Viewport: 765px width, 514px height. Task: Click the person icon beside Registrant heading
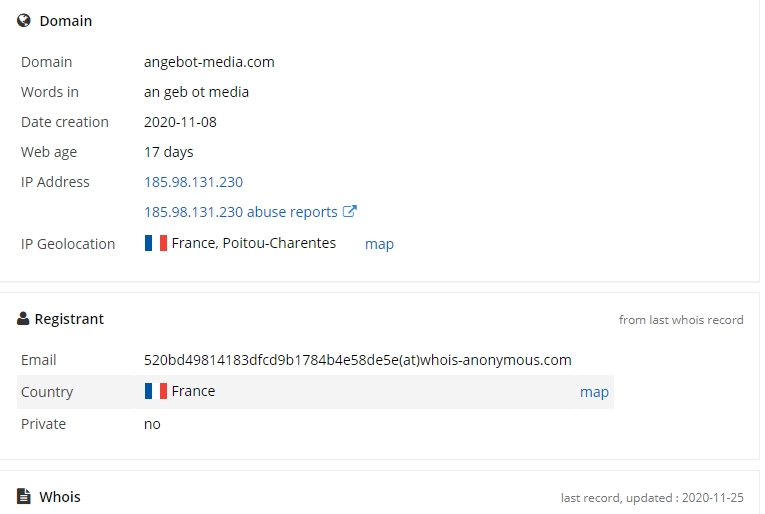[x=23, y=319]
